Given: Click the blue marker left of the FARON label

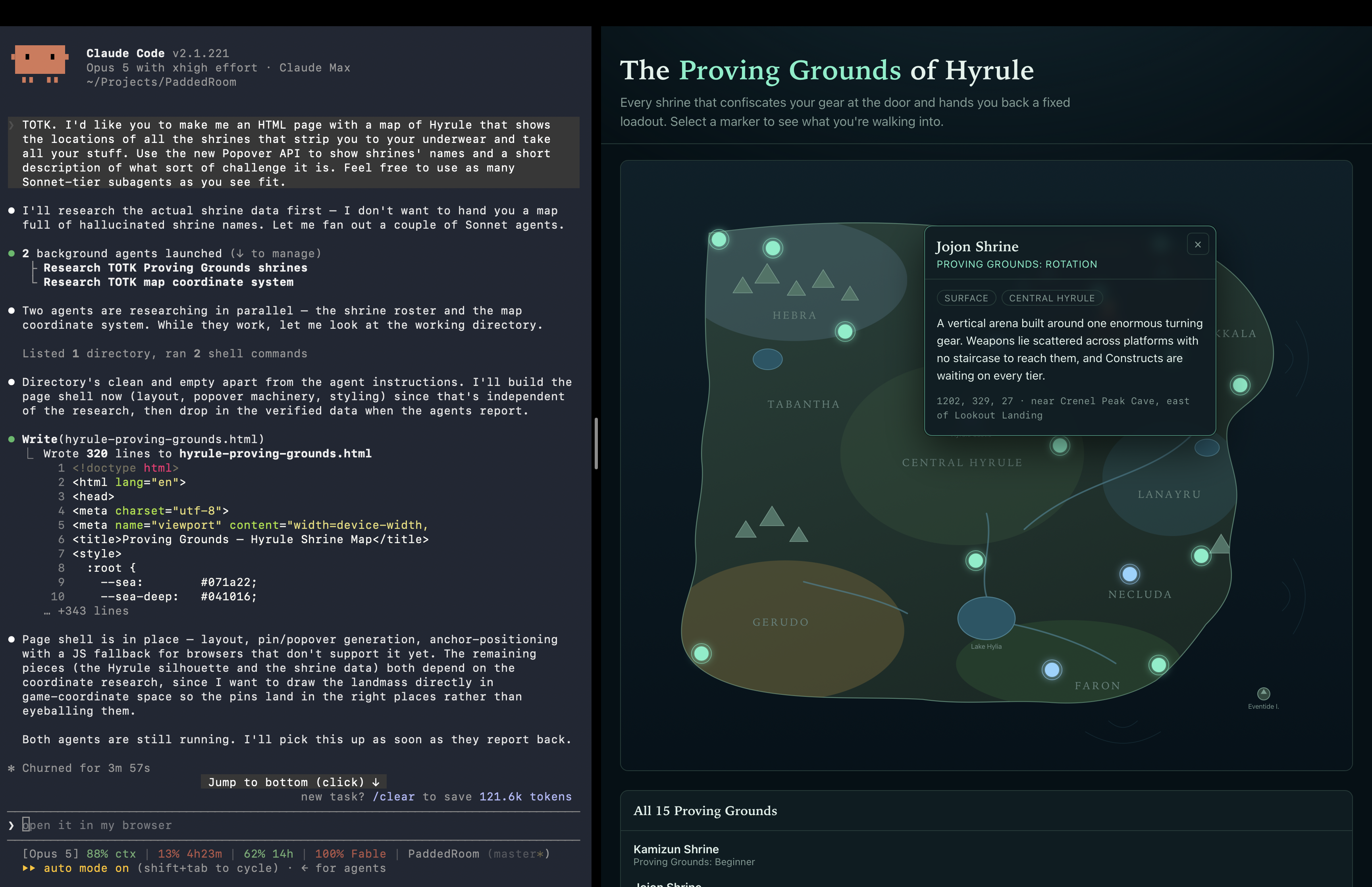Looking at the screenshot, I should [x=1052, y=670].
